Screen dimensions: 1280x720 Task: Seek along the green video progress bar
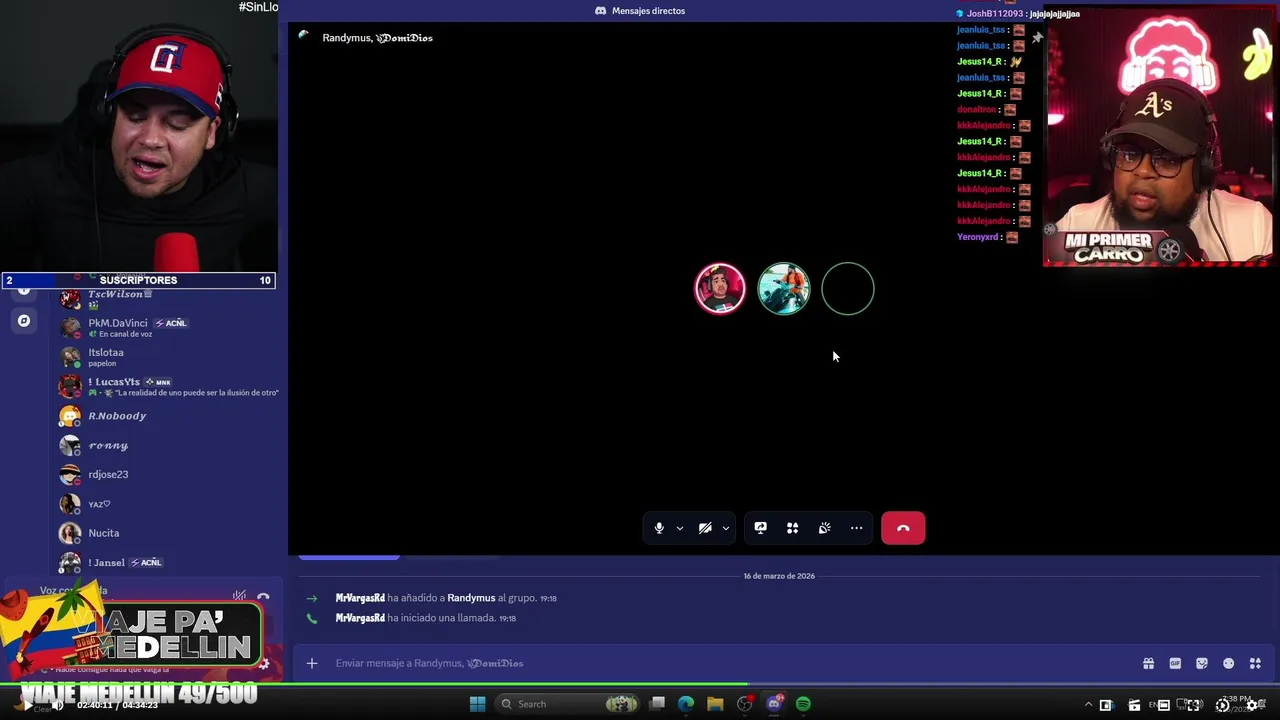(x=640, y=684)
